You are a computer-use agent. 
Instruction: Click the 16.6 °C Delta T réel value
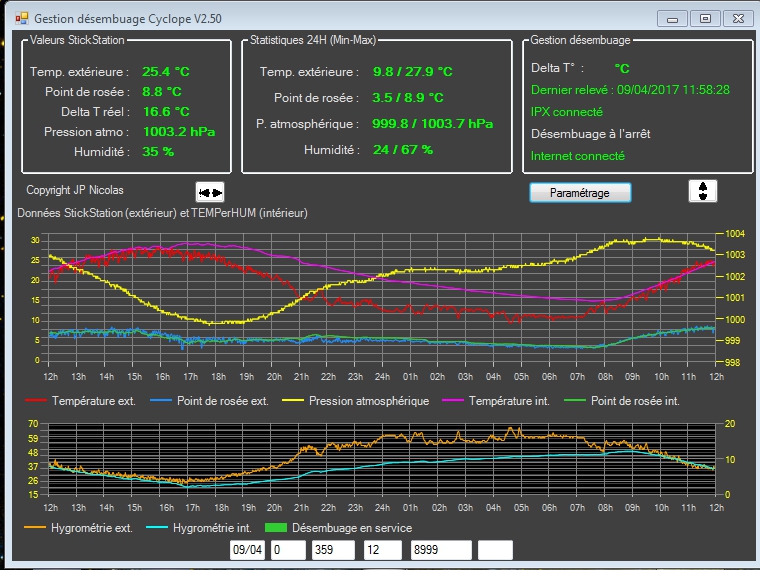coord(166,111)
